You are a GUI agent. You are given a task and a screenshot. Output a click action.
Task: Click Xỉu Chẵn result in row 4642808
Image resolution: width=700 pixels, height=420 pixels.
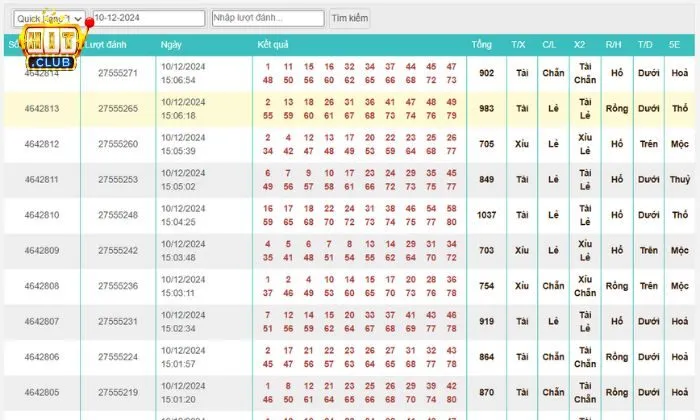click(585, 286)
